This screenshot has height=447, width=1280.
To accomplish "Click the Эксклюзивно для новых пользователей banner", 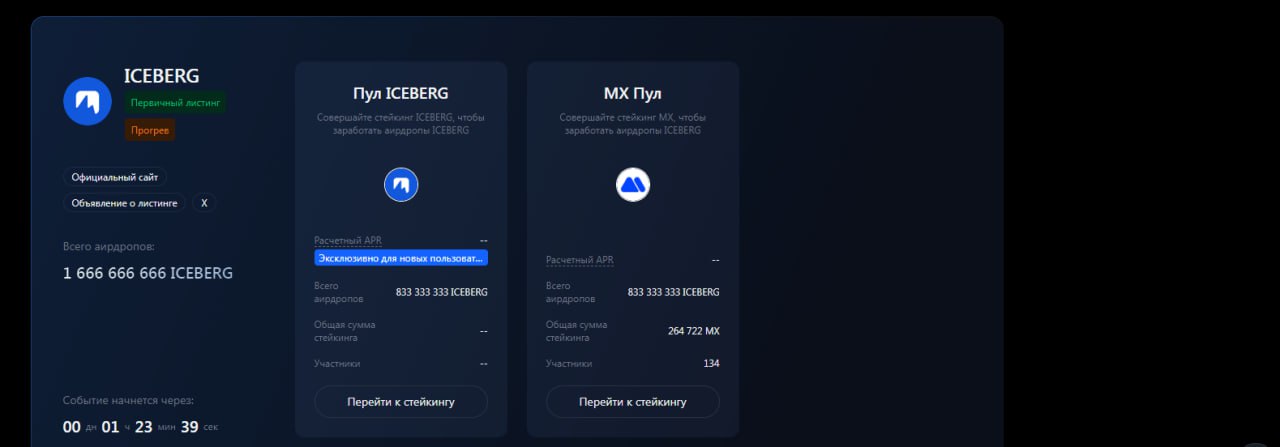I will click(401, 258).
